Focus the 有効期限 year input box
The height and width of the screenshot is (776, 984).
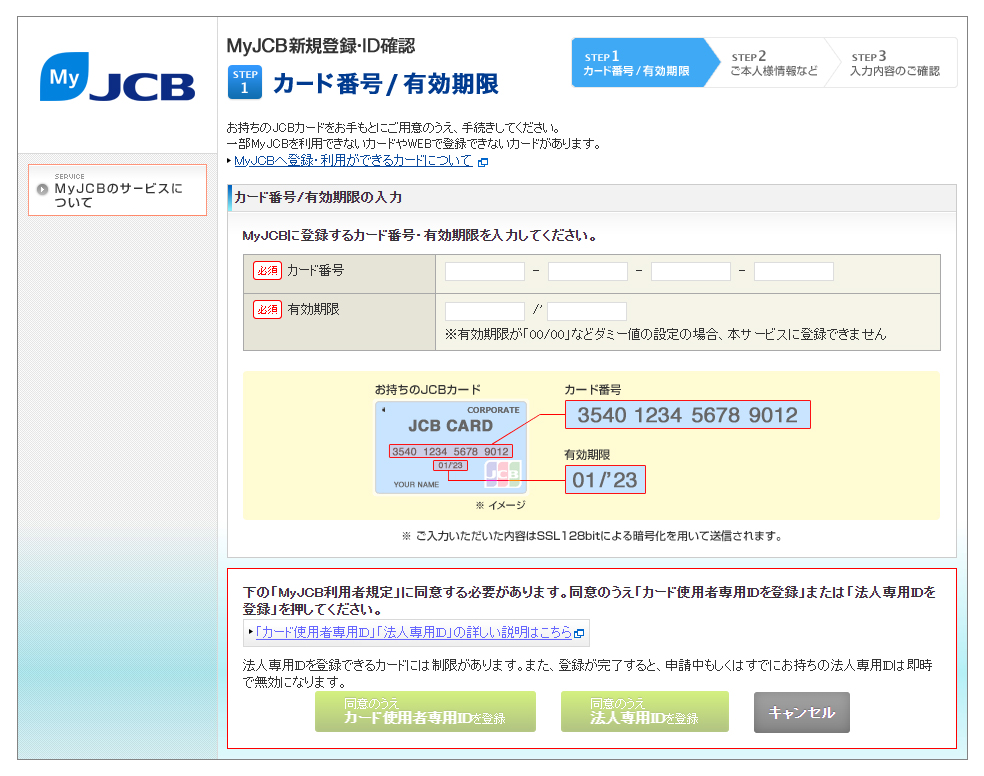(587, 311)
